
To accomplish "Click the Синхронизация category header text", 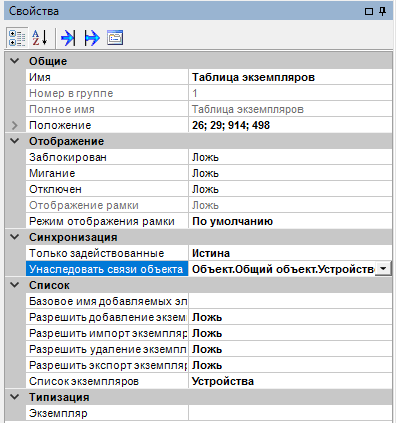I will 73,237.
